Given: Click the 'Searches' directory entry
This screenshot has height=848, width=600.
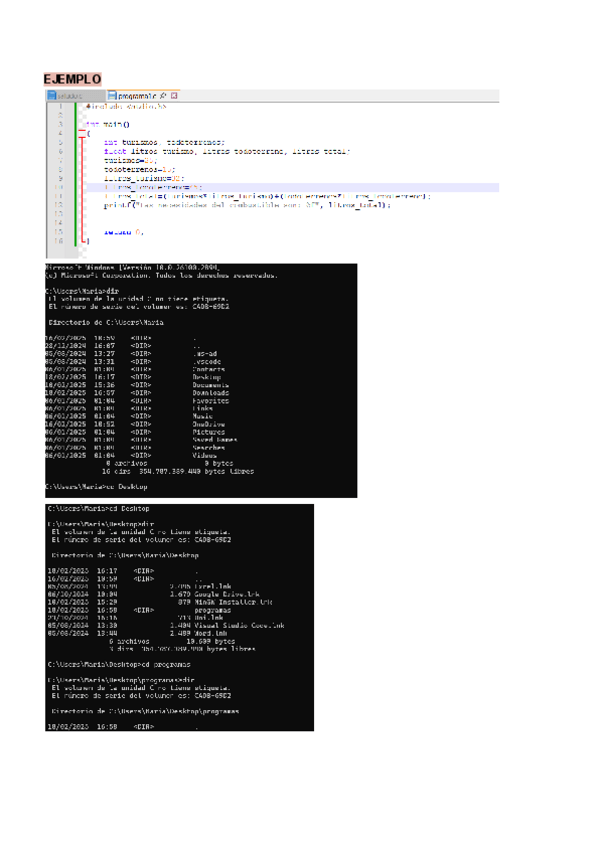Looking at the screenshot, I should coord(208,447).
